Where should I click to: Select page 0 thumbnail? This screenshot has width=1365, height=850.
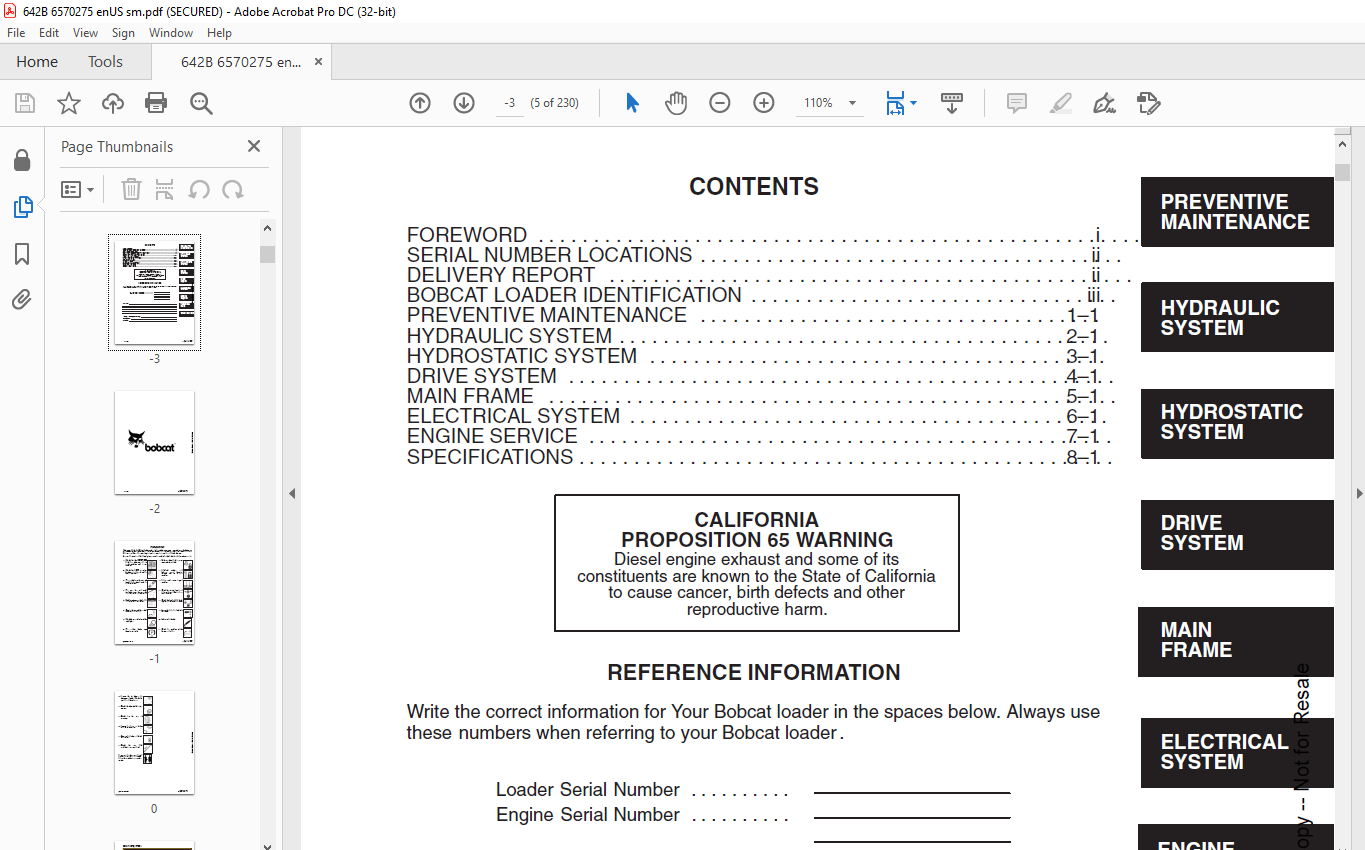coord(154,743)
